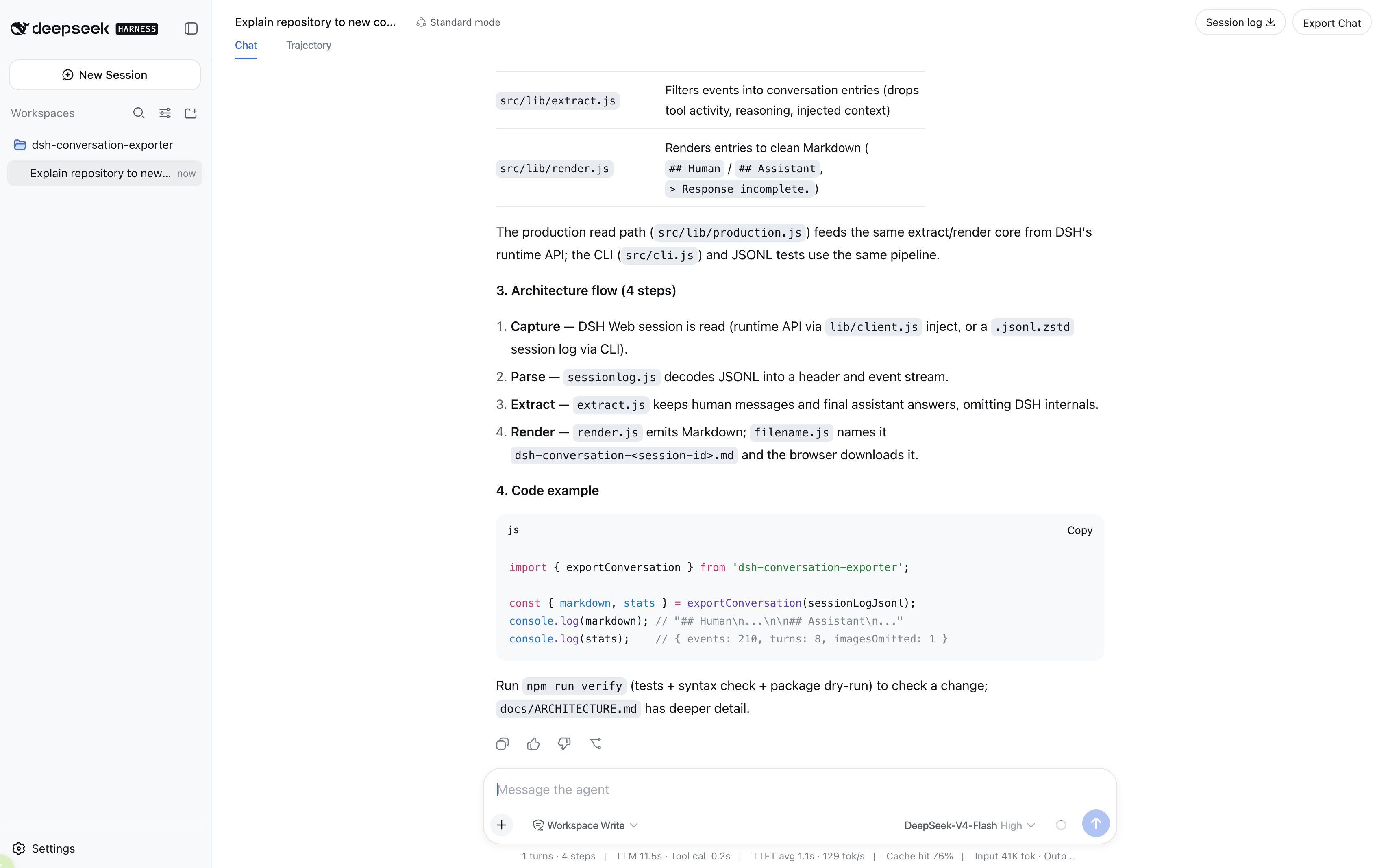
Task: Click session title 'Explain repository to new co...'
Action: coord(315,22)
